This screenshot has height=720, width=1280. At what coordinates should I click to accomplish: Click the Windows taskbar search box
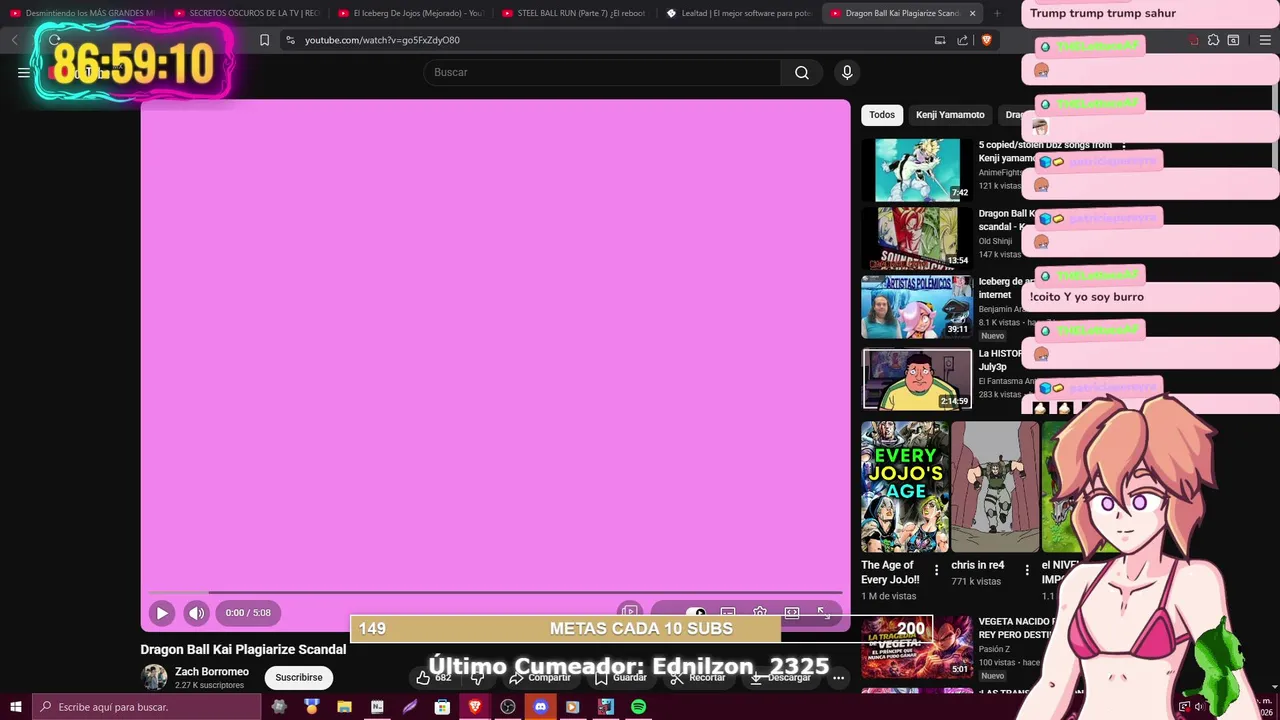coord(147,707)
